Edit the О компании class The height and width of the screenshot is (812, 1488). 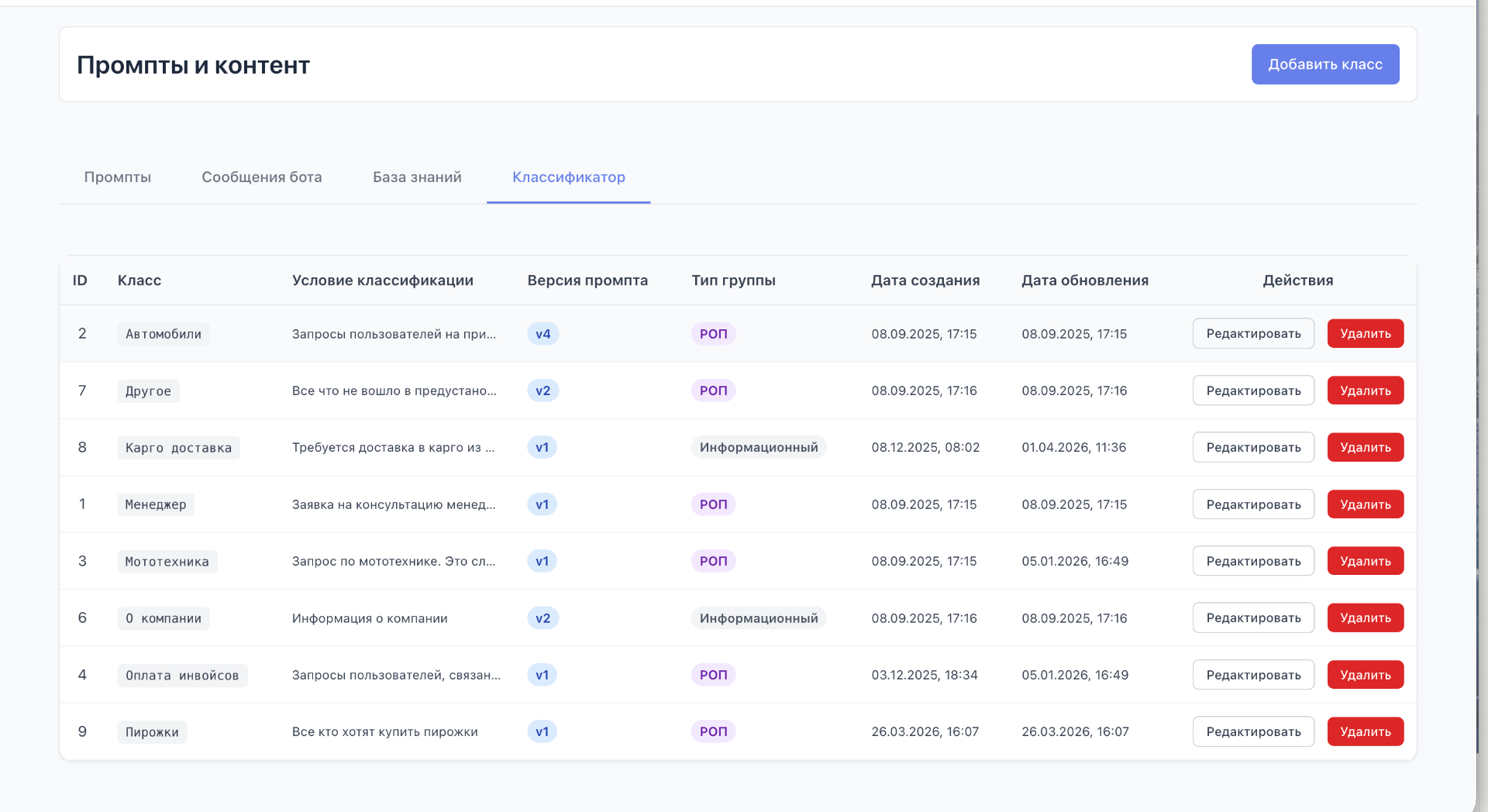click(1253, 618)
